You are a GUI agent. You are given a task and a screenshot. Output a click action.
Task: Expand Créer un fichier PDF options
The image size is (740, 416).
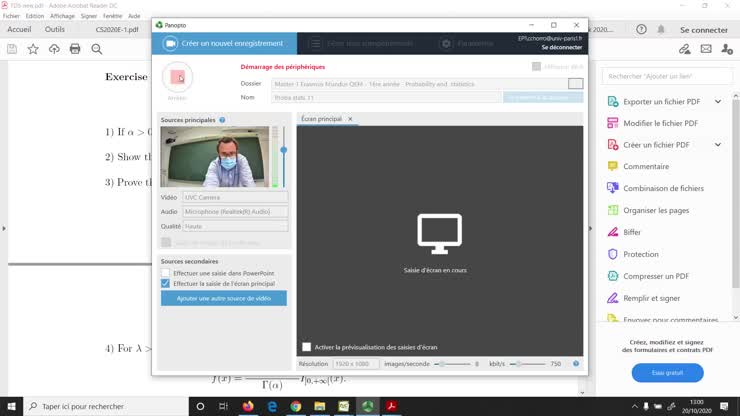pyautogui.click(x=717, y=145)
